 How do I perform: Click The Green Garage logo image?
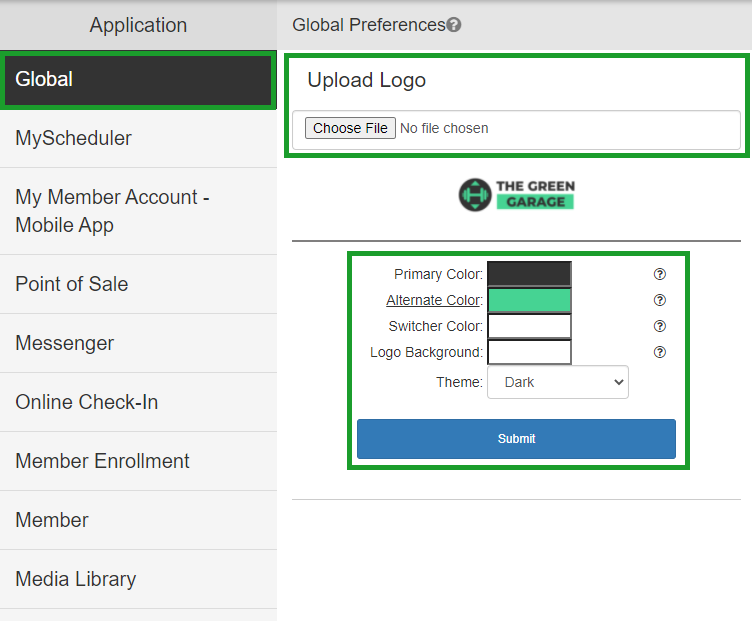517,195
